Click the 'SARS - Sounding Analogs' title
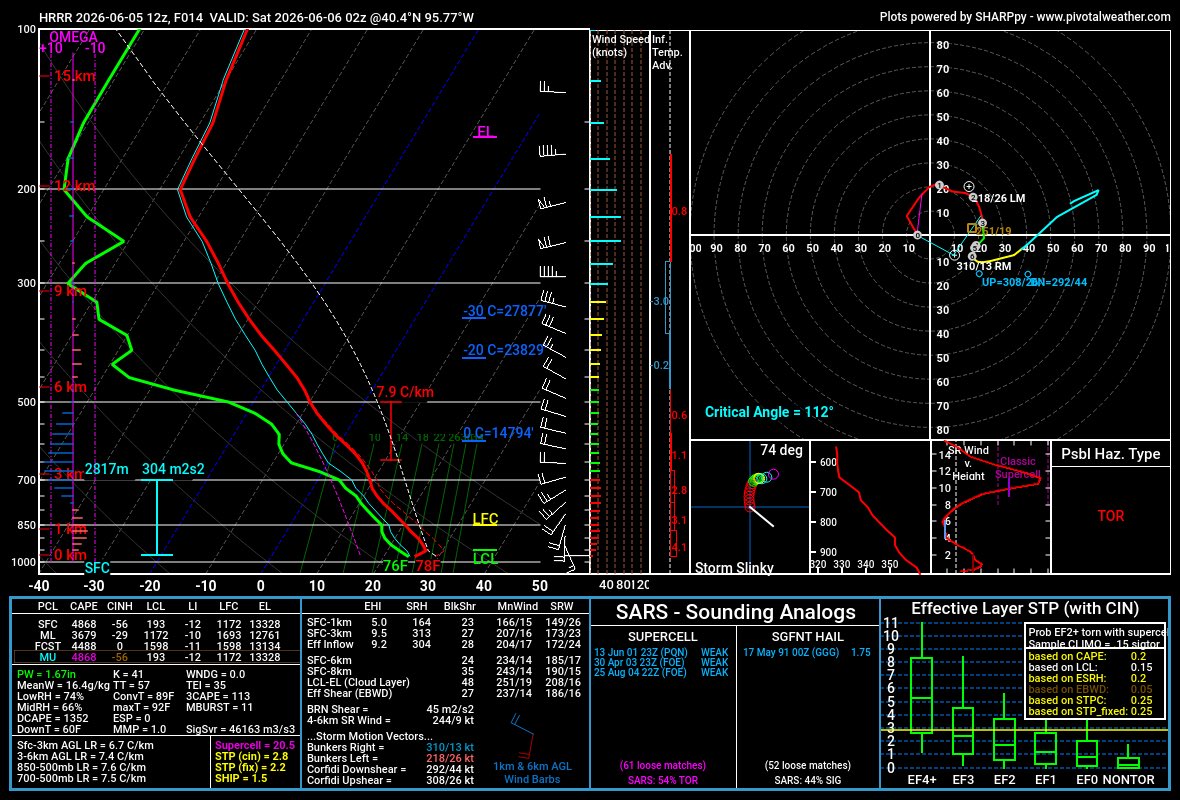Screen dimensions: 1180x800 click(x=735, y=612)
